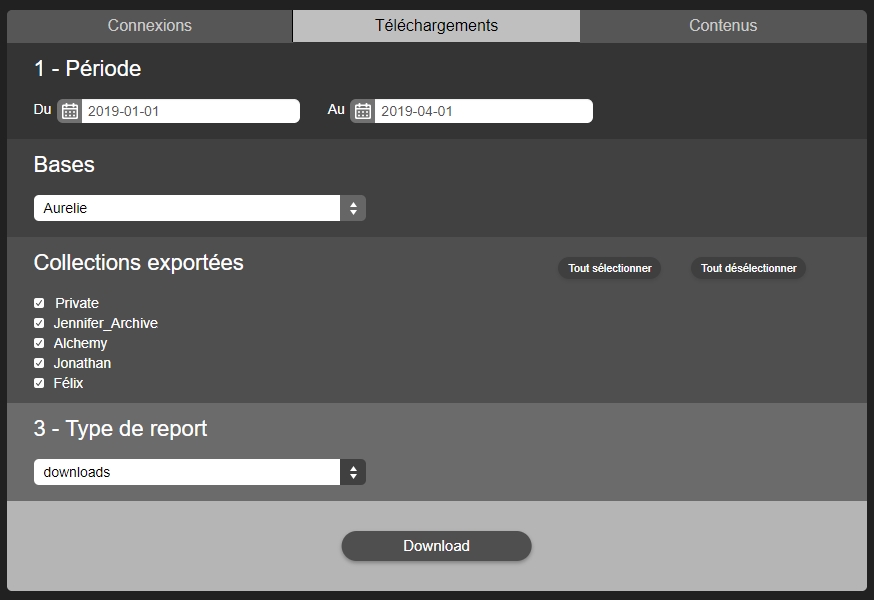Click the calendar icon beside the Au date
Image resolution: width=874 pixels, height=600 pixels.
[362, 111]
